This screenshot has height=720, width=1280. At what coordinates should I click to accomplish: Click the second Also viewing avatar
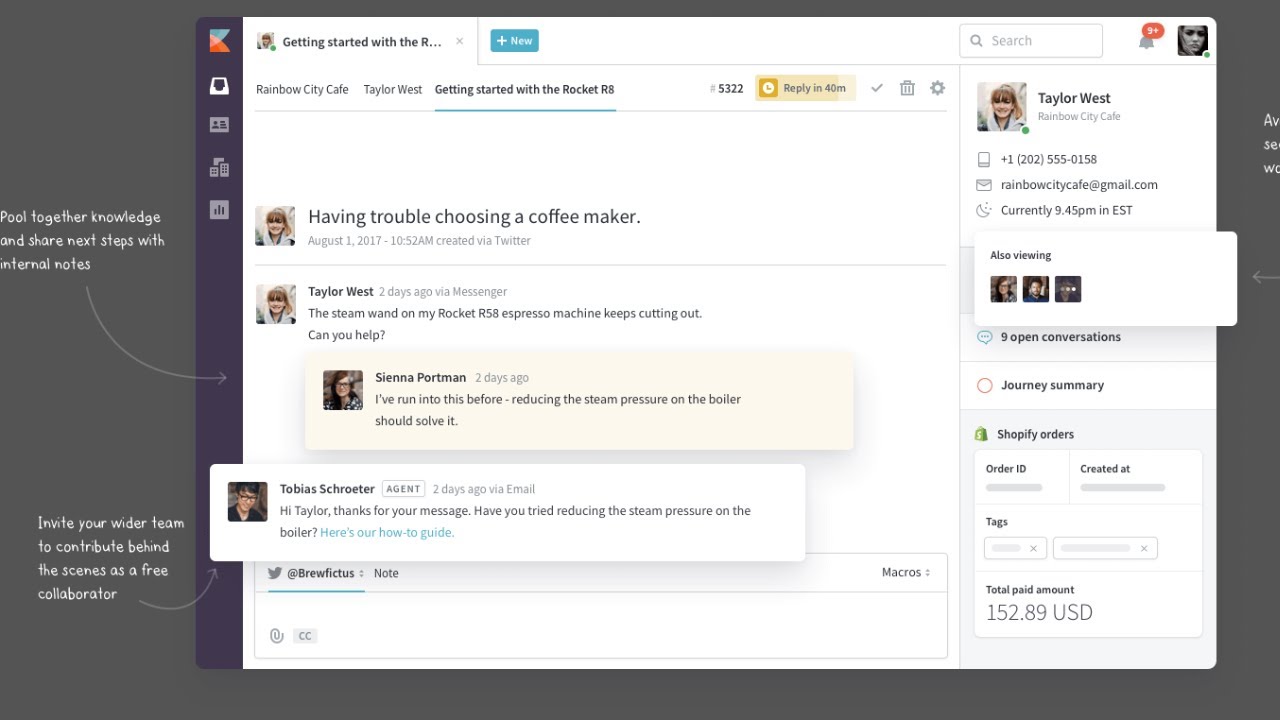pos(1036,289)
